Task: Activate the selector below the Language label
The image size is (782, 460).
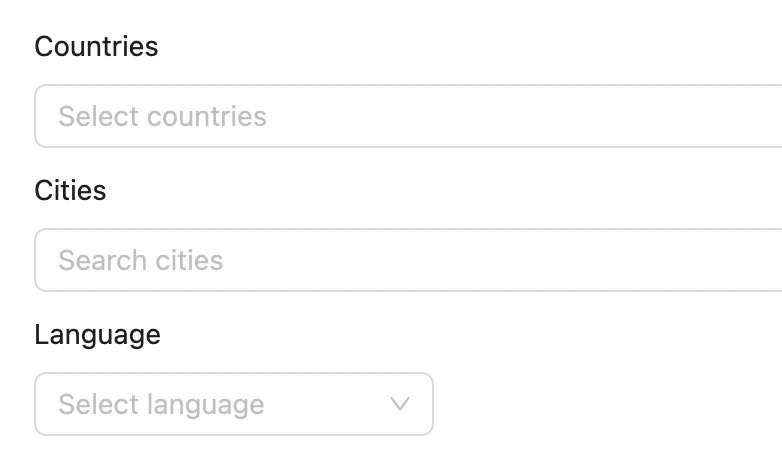Action: (233, 404)
